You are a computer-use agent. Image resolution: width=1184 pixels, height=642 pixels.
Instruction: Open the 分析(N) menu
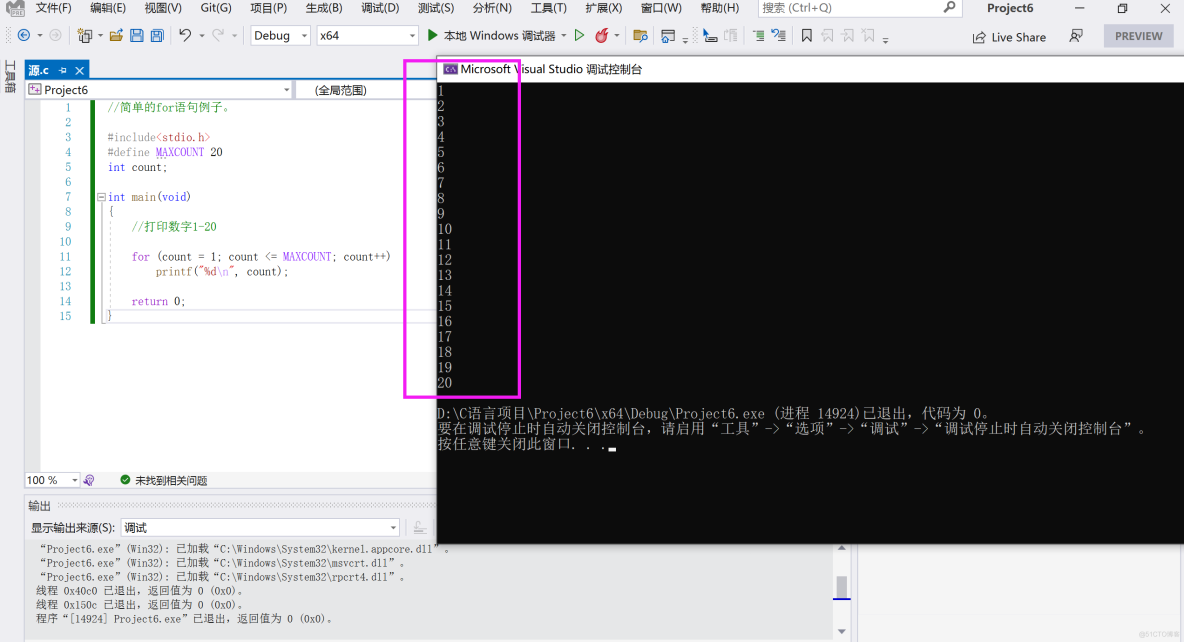(x=492, y=8)
